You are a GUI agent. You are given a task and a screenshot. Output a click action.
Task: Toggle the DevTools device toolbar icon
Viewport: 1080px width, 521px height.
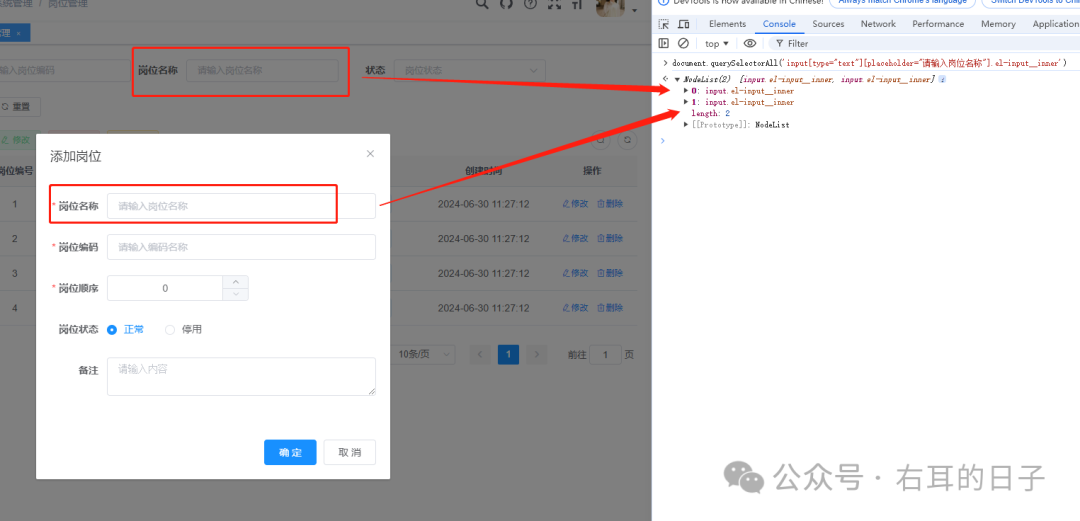[x=684, y=24]
